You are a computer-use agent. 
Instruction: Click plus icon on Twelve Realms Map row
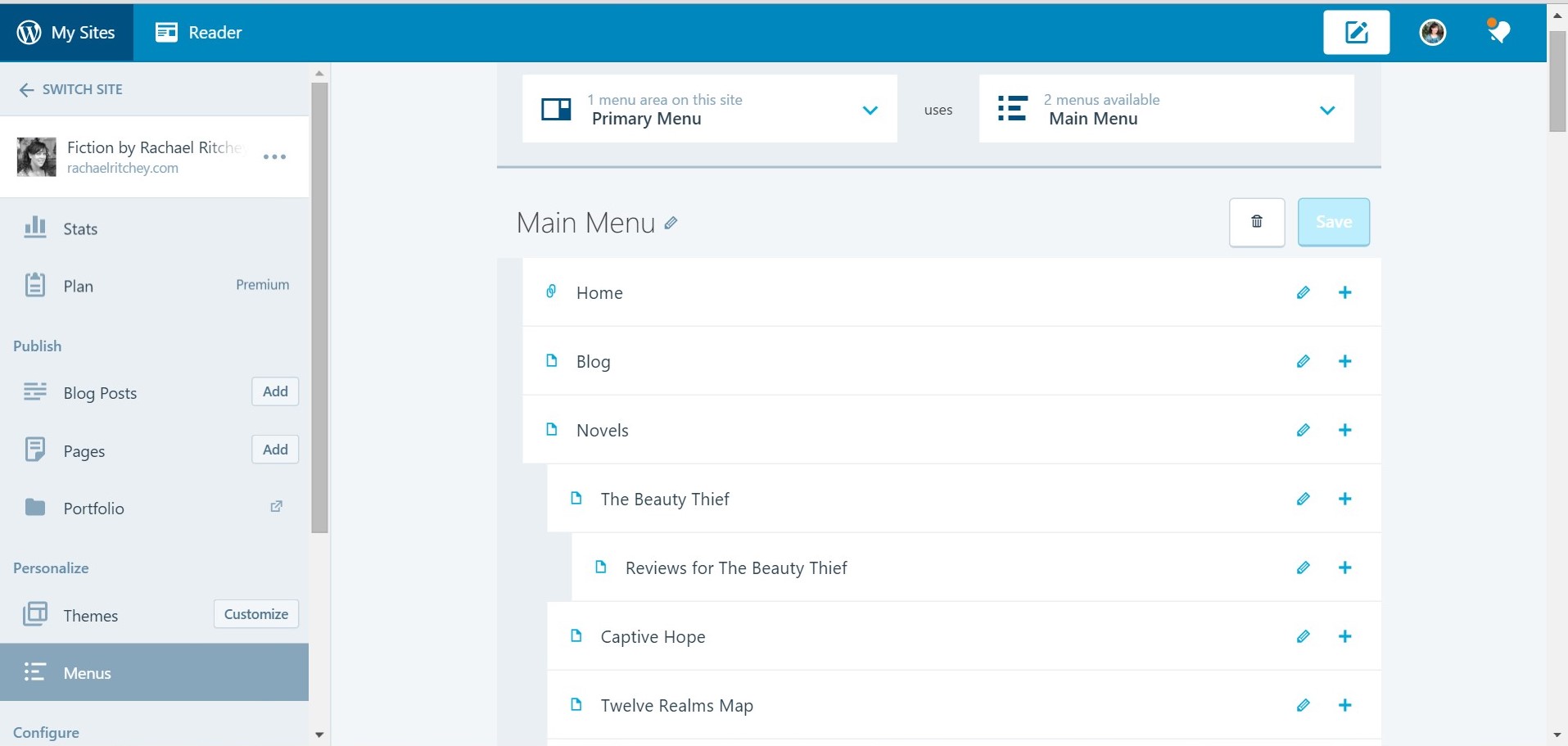(1344, 706)
